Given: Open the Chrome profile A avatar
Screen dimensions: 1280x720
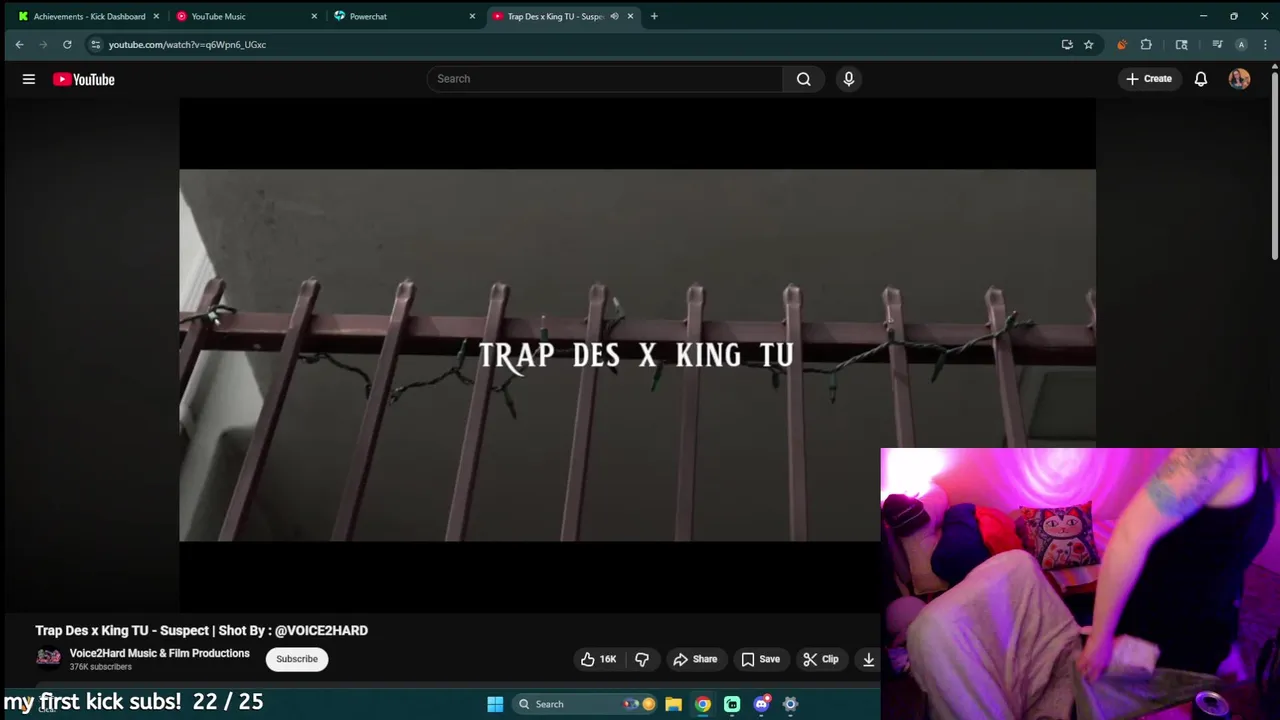Looking at the screenshot, I should tap(1241, 44).
